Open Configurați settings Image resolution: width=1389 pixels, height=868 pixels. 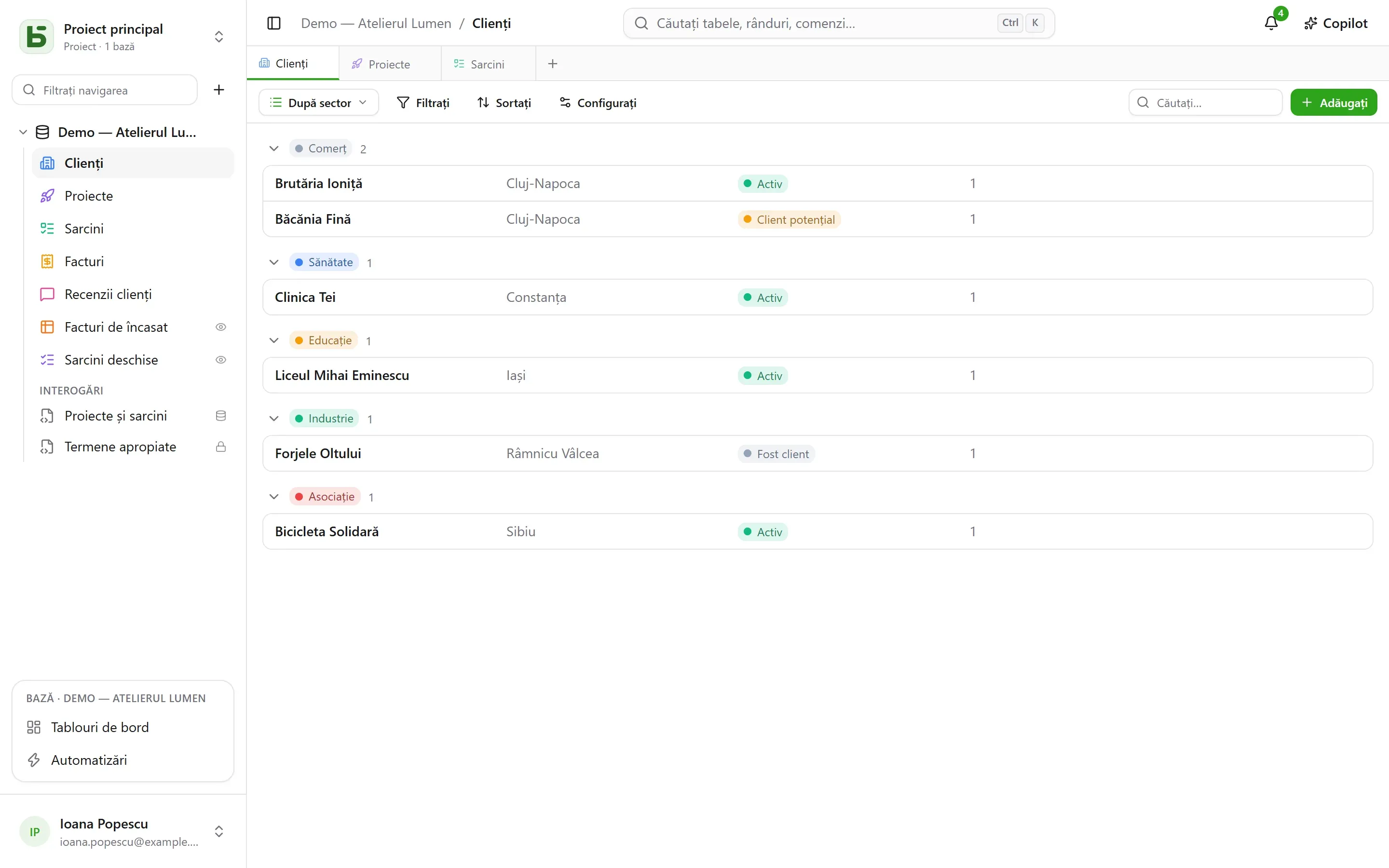(x=598, y=102)
